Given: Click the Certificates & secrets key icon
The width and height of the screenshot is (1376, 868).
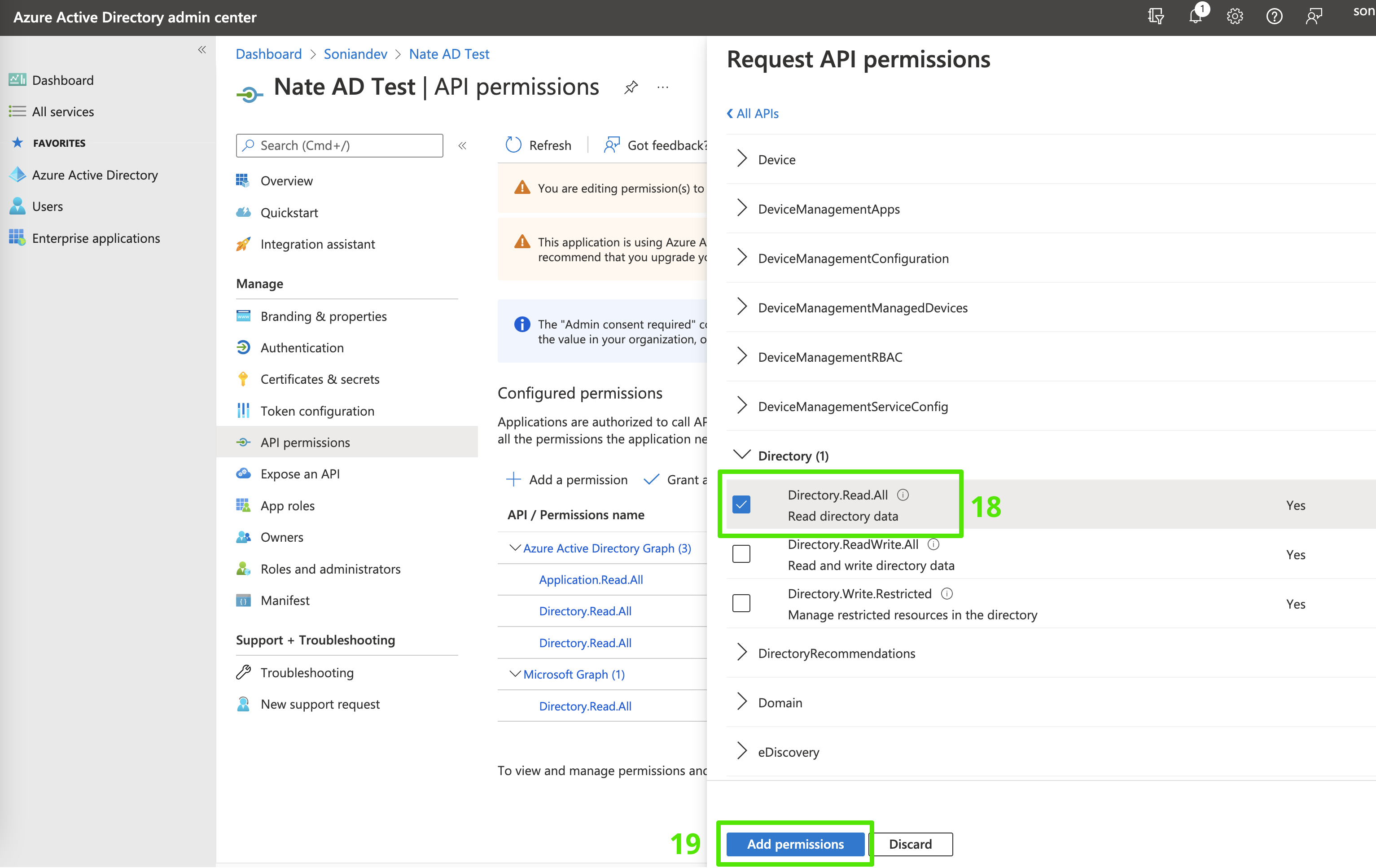Looking at the screenshot, I should pyautogui.click(x=243, y=379).
